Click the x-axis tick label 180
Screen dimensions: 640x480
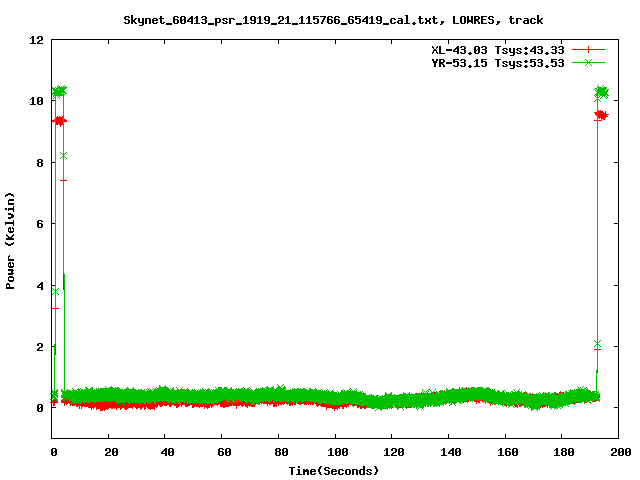[x=564, y=452]
